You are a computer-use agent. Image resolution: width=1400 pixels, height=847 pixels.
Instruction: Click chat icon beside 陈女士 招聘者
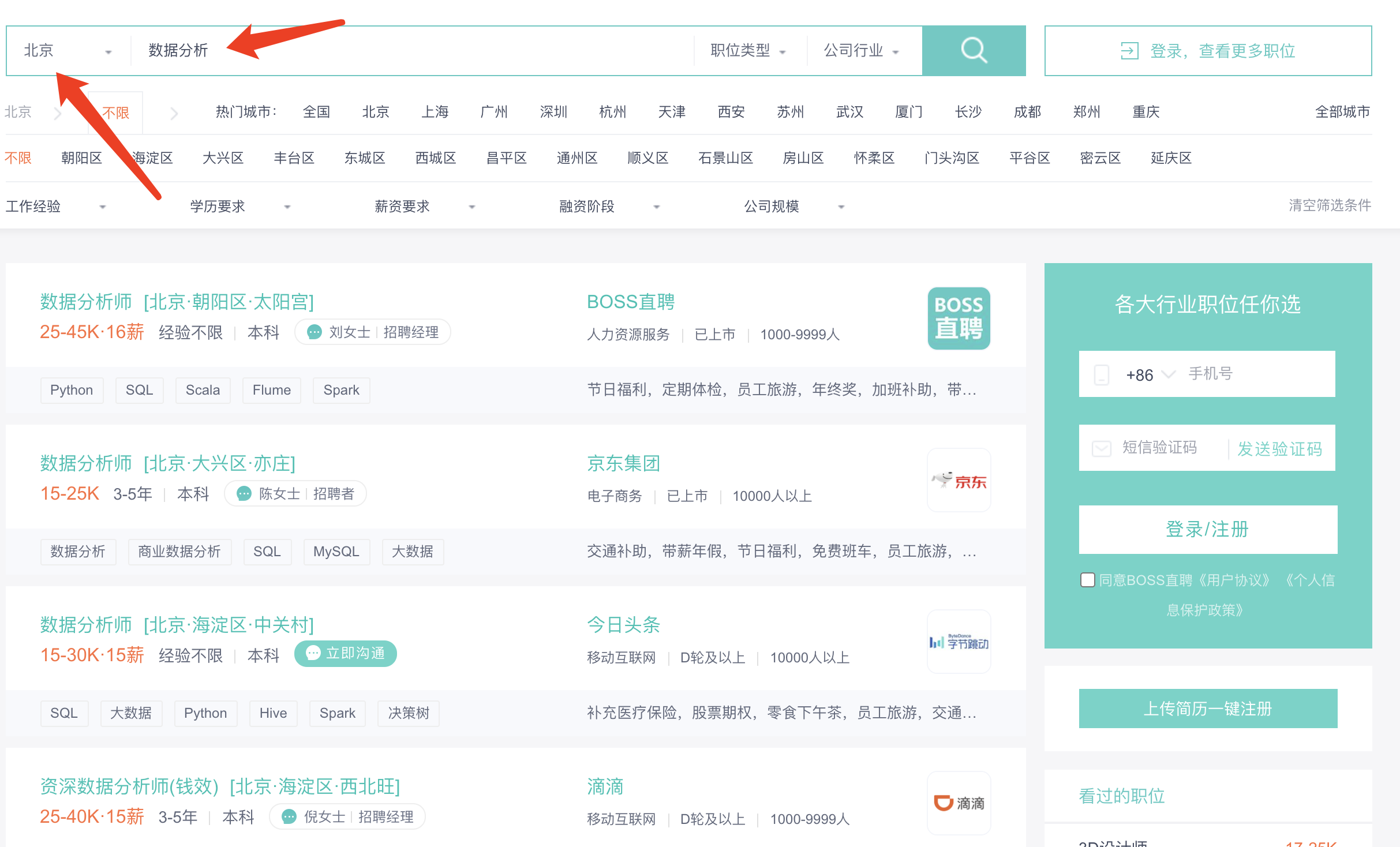point(244,494)
